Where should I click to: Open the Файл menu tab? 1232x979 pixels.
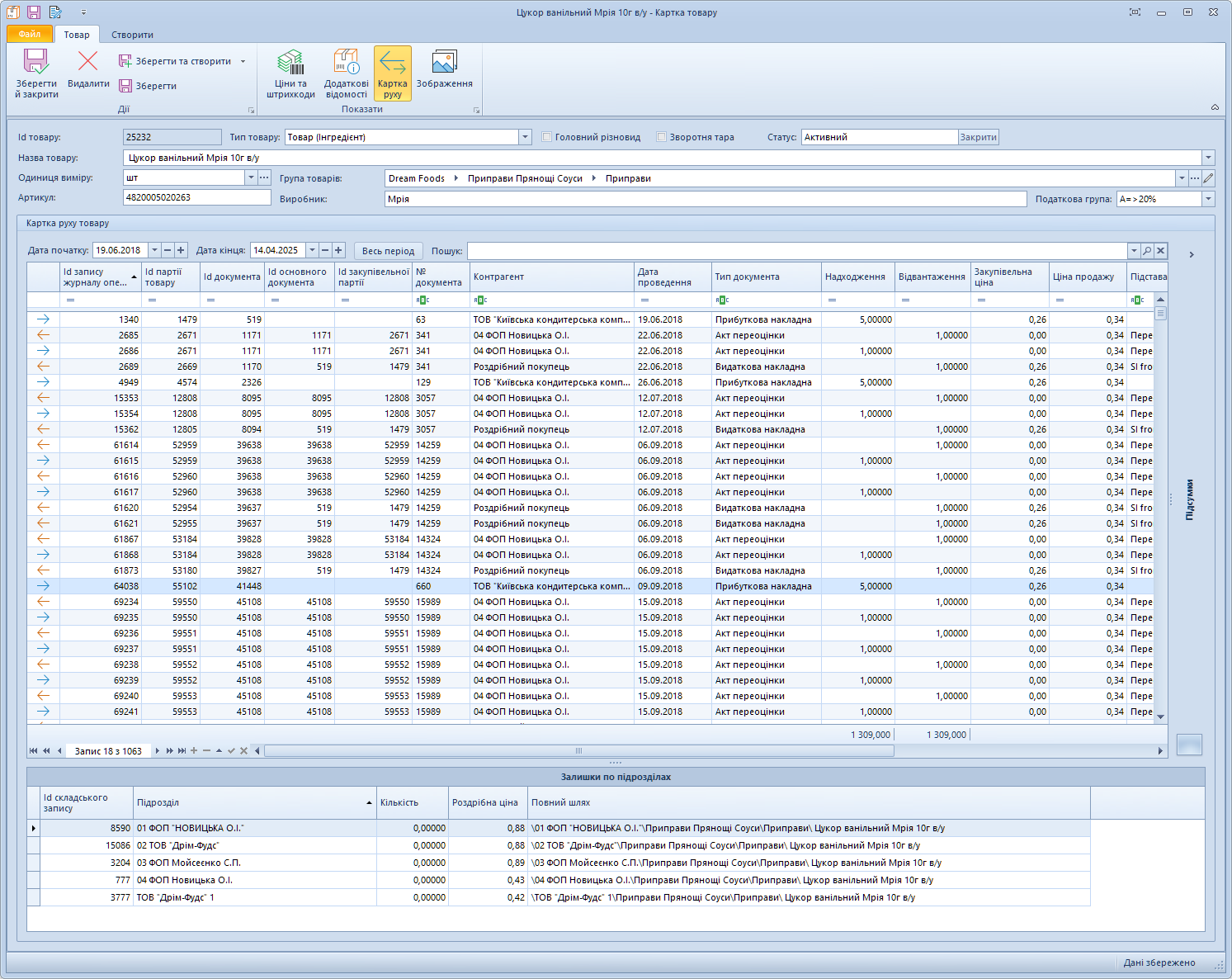(x=30, y=35)
